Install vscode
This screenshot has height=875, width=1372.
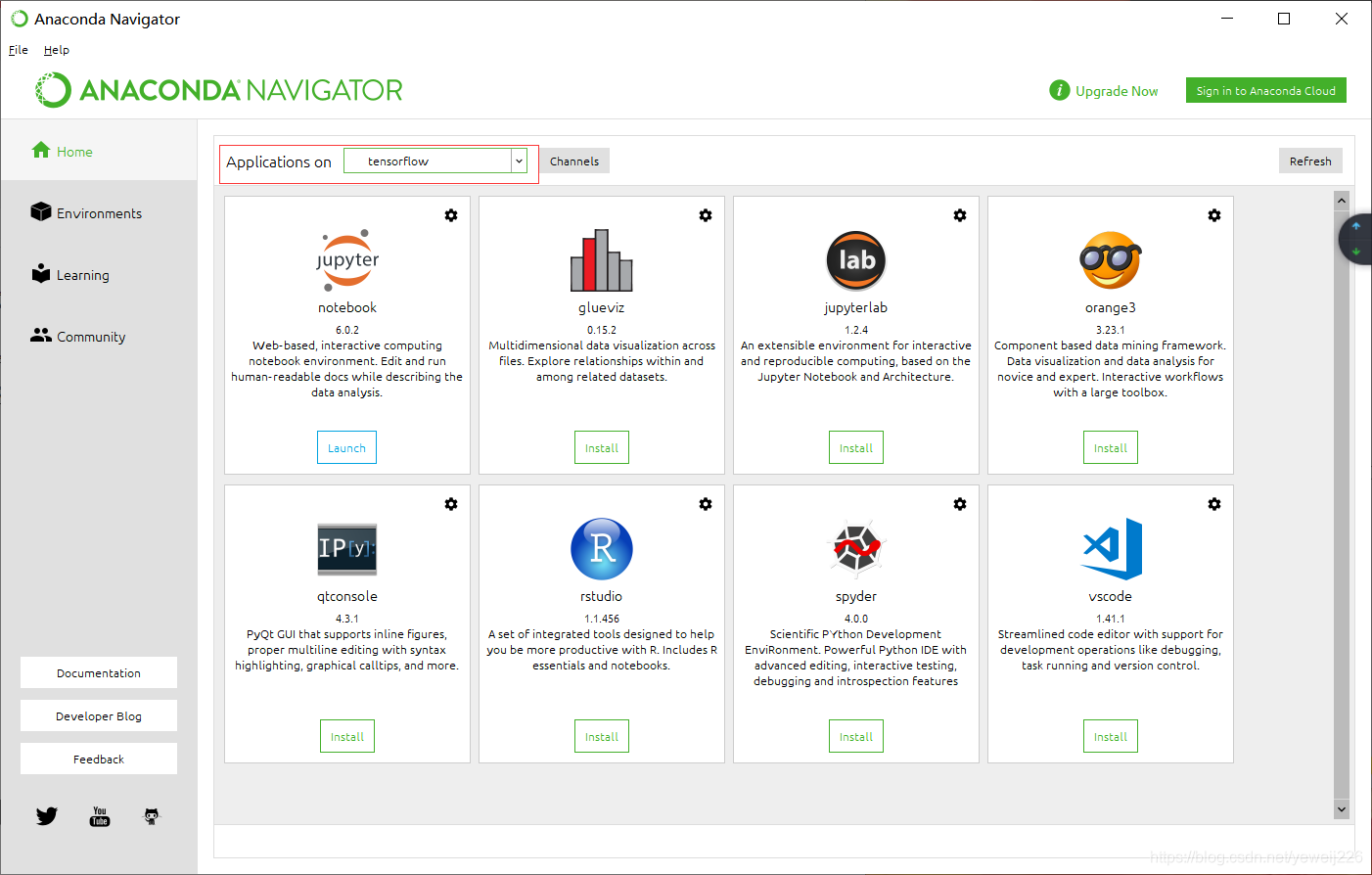pos(1111,736)
